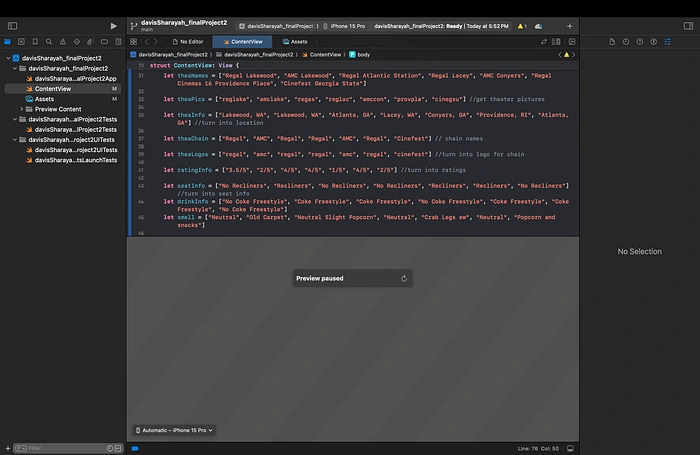Choose the iPhone 15 Pro run destination

pos(344,26)
